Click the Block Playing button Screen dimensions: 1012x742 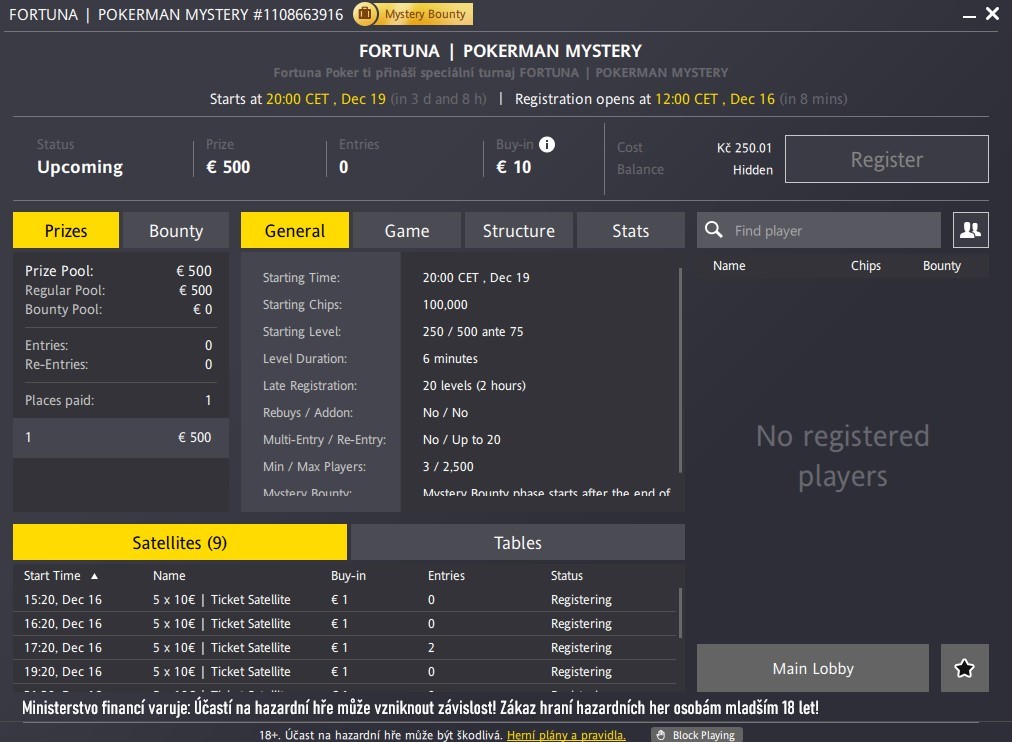tap(697, 735)
